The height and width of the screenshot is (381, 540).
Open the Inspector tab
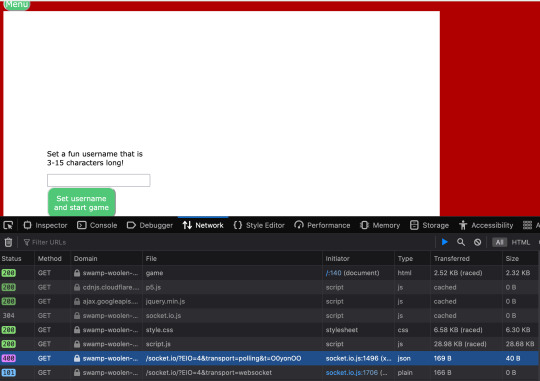pos(45,225)
